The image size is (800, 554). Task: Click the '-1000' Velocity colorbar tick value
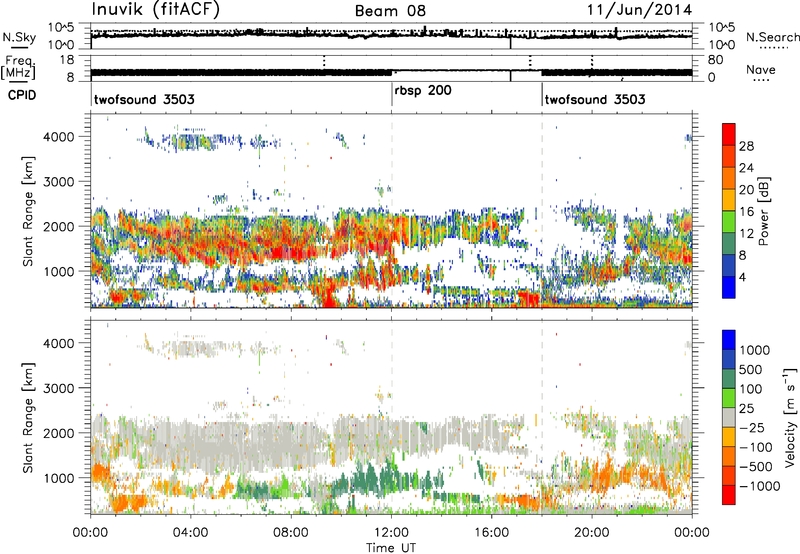click(x=760, y=486)
